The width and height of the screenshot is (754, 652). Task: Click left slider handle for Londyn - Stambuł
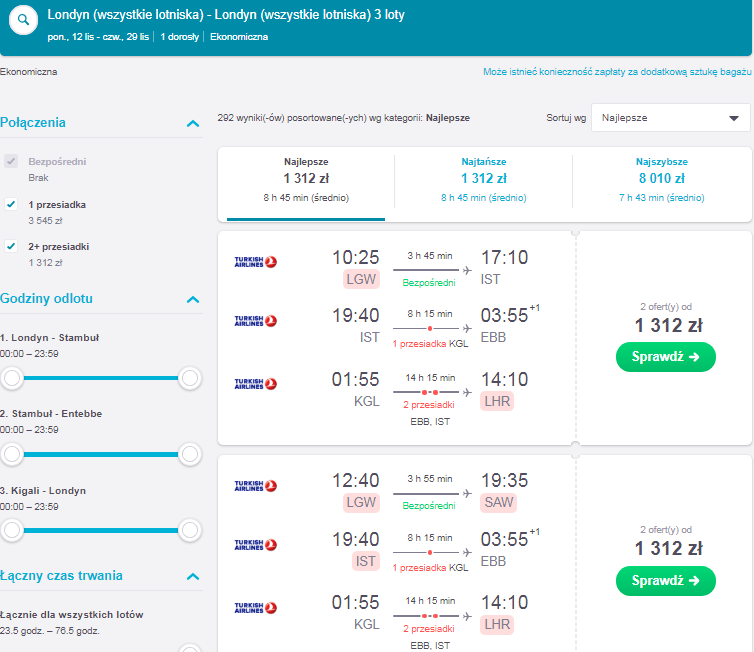coord(12,378)
